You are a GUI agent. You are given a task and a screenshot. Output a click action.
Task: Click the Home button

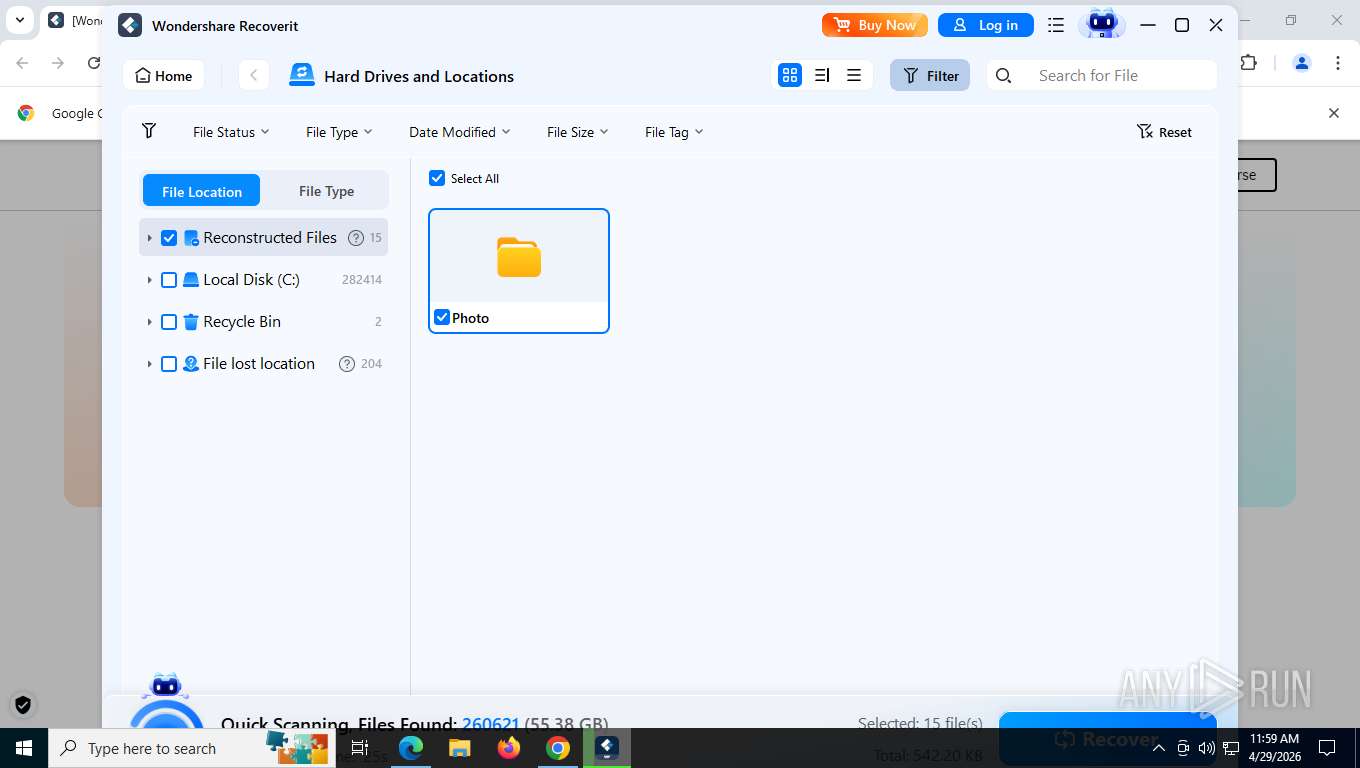click(164, 76)
